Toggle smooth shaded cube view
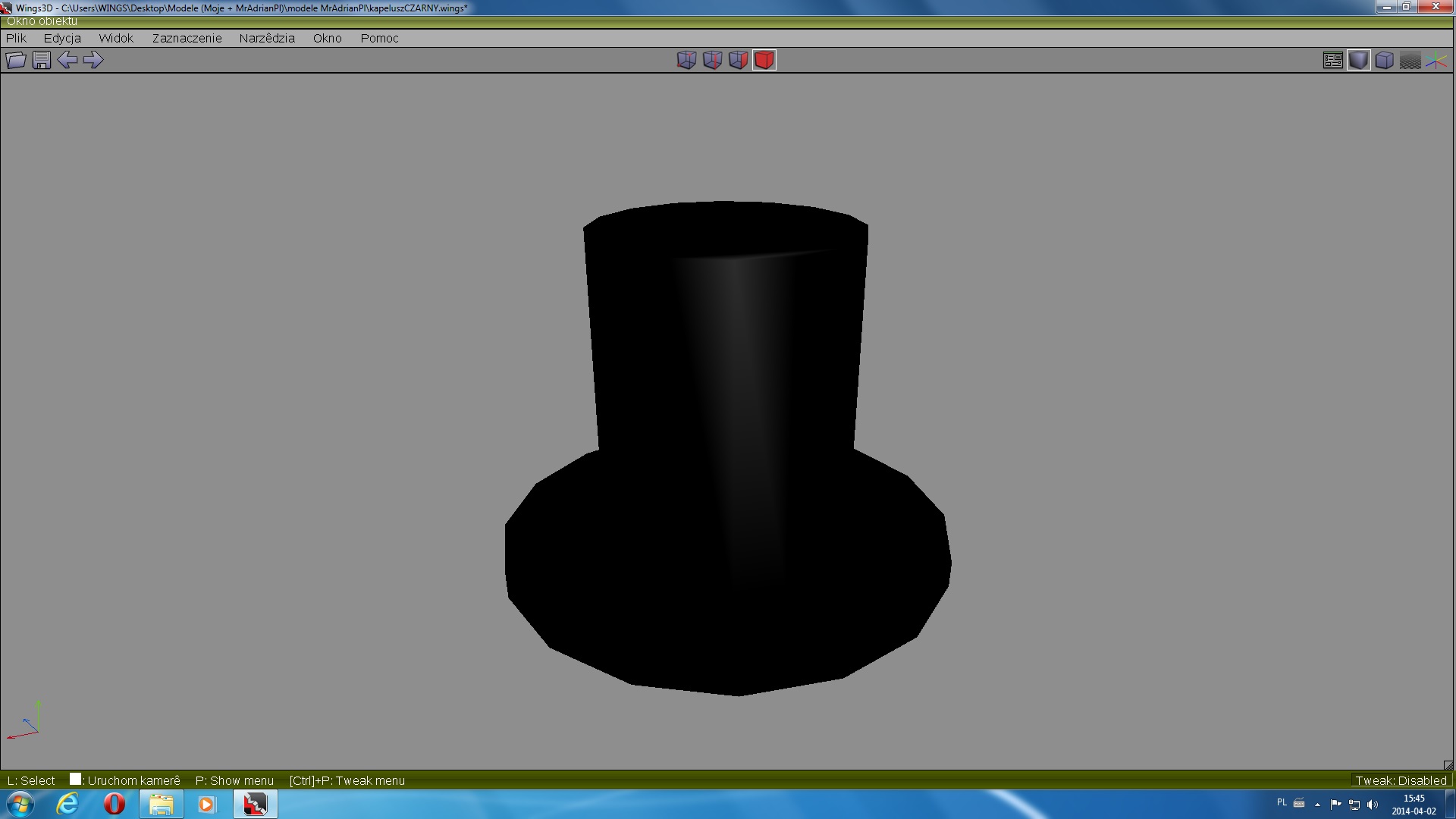 pos(1358,60)
